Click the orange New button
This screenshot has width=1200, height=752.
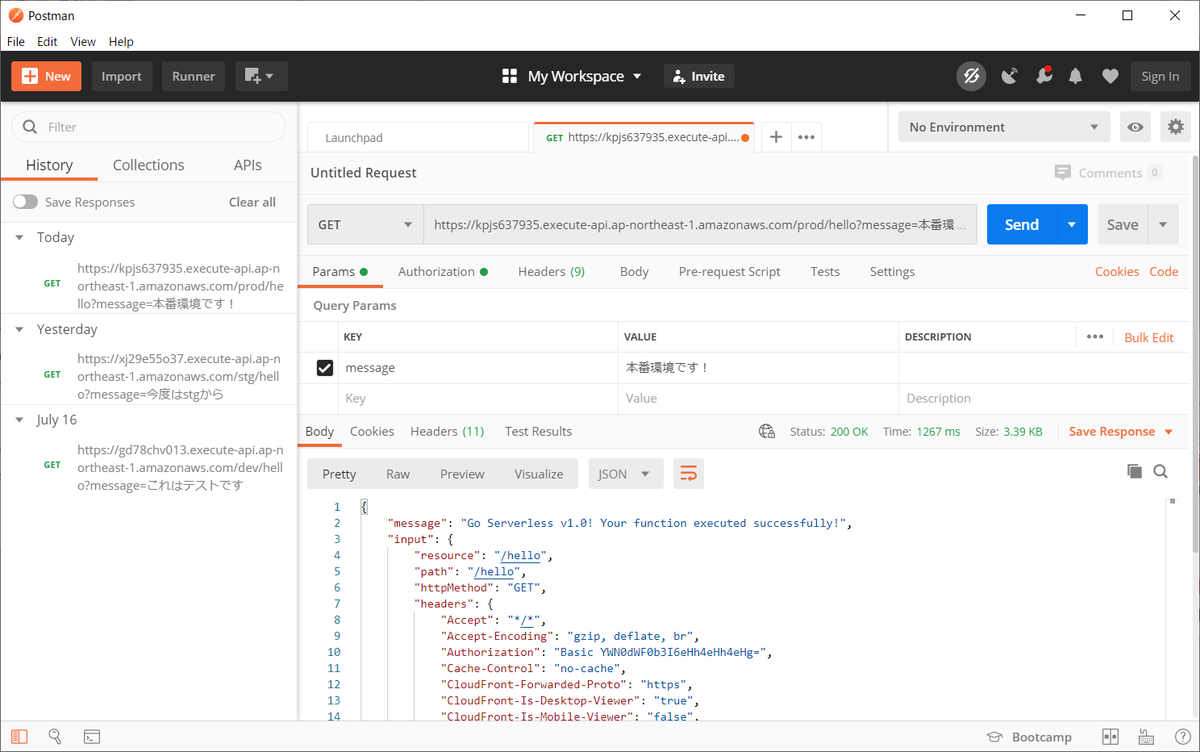(x=47, y=76)
